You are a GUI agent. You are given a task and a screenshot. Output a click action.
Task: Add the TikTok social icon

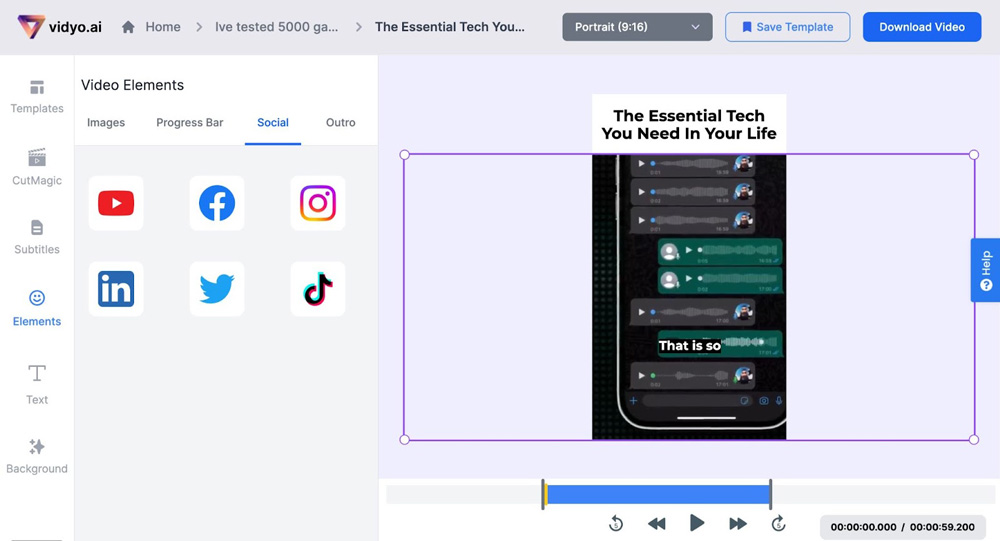[x=318, y=289]
